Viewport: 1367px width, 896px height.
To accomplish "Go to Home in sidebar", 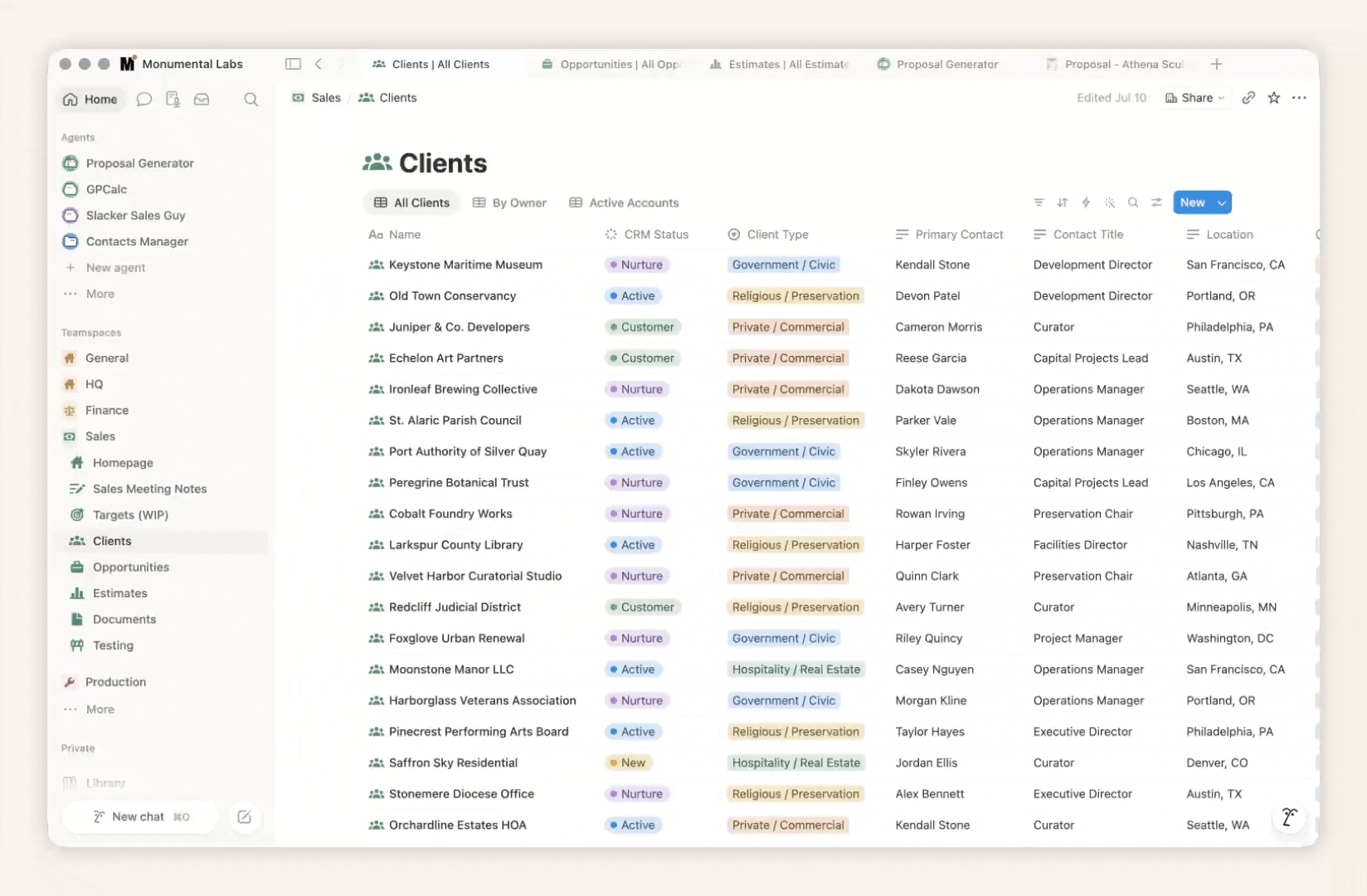I will [90, 100].
